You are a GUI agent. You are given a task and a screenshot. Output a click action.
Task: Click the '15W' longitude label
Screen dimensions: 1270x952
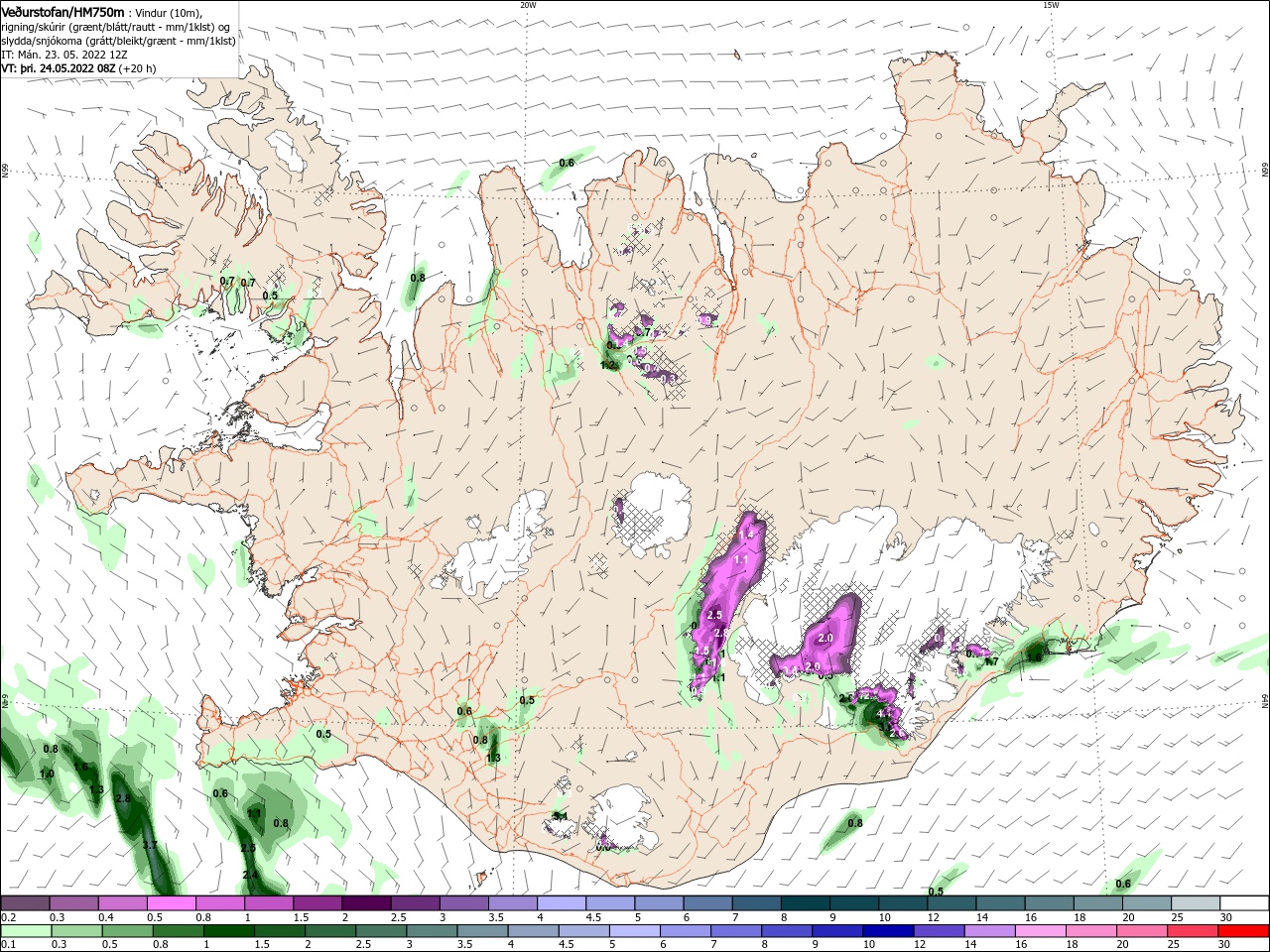[1051, 5]
